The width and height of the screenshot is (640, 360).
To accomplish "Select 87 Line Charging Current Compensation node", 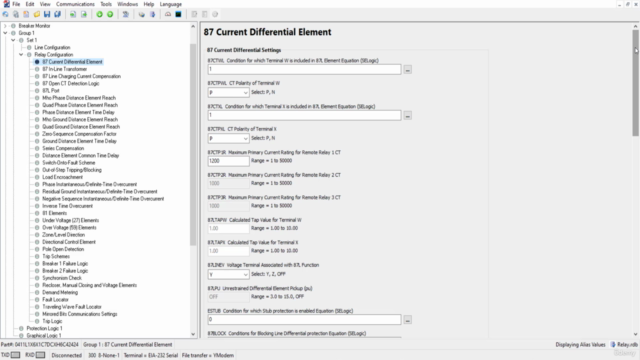I will click(82, 76).
